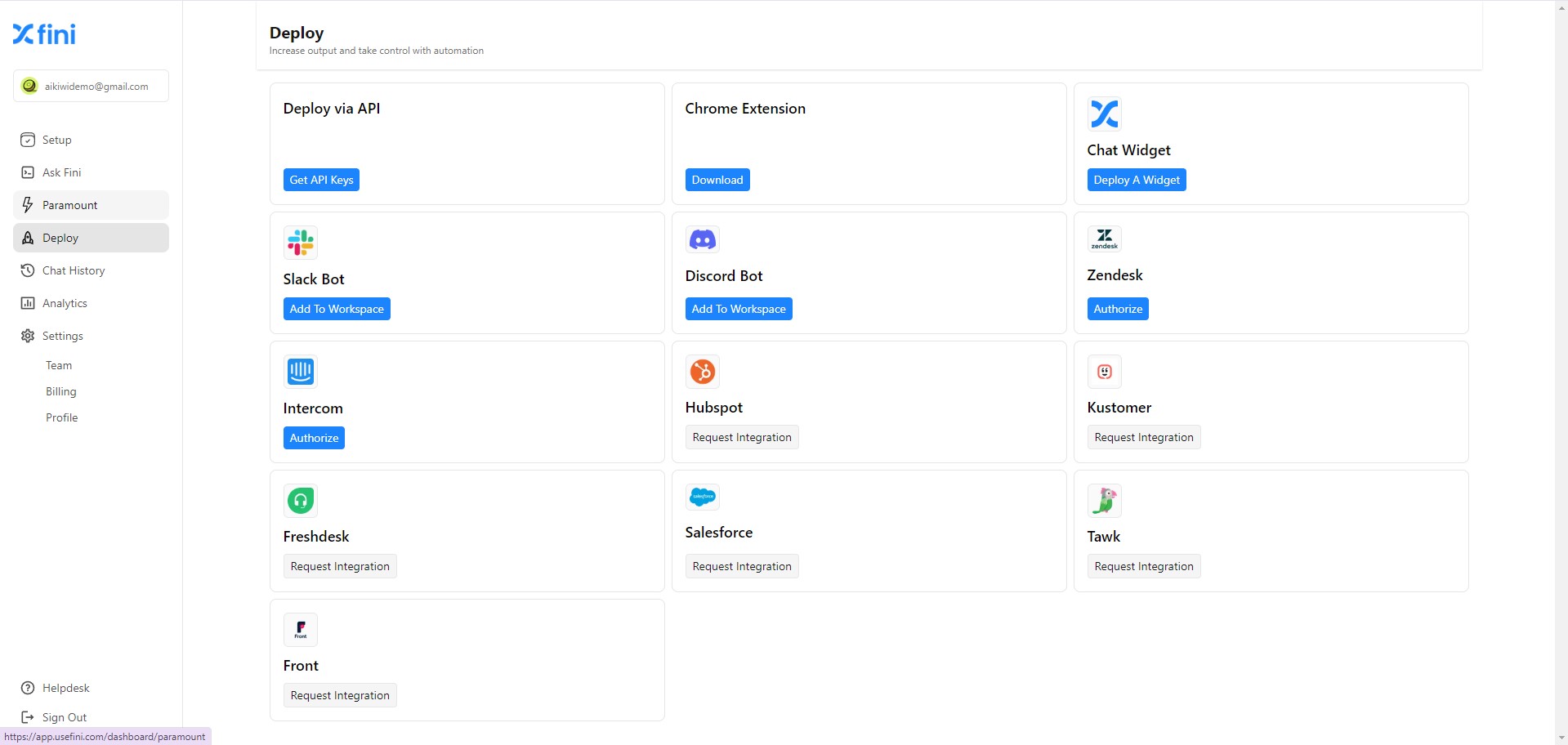Click the Slack logo icon
1568x745 pixels.
point(301,243)
